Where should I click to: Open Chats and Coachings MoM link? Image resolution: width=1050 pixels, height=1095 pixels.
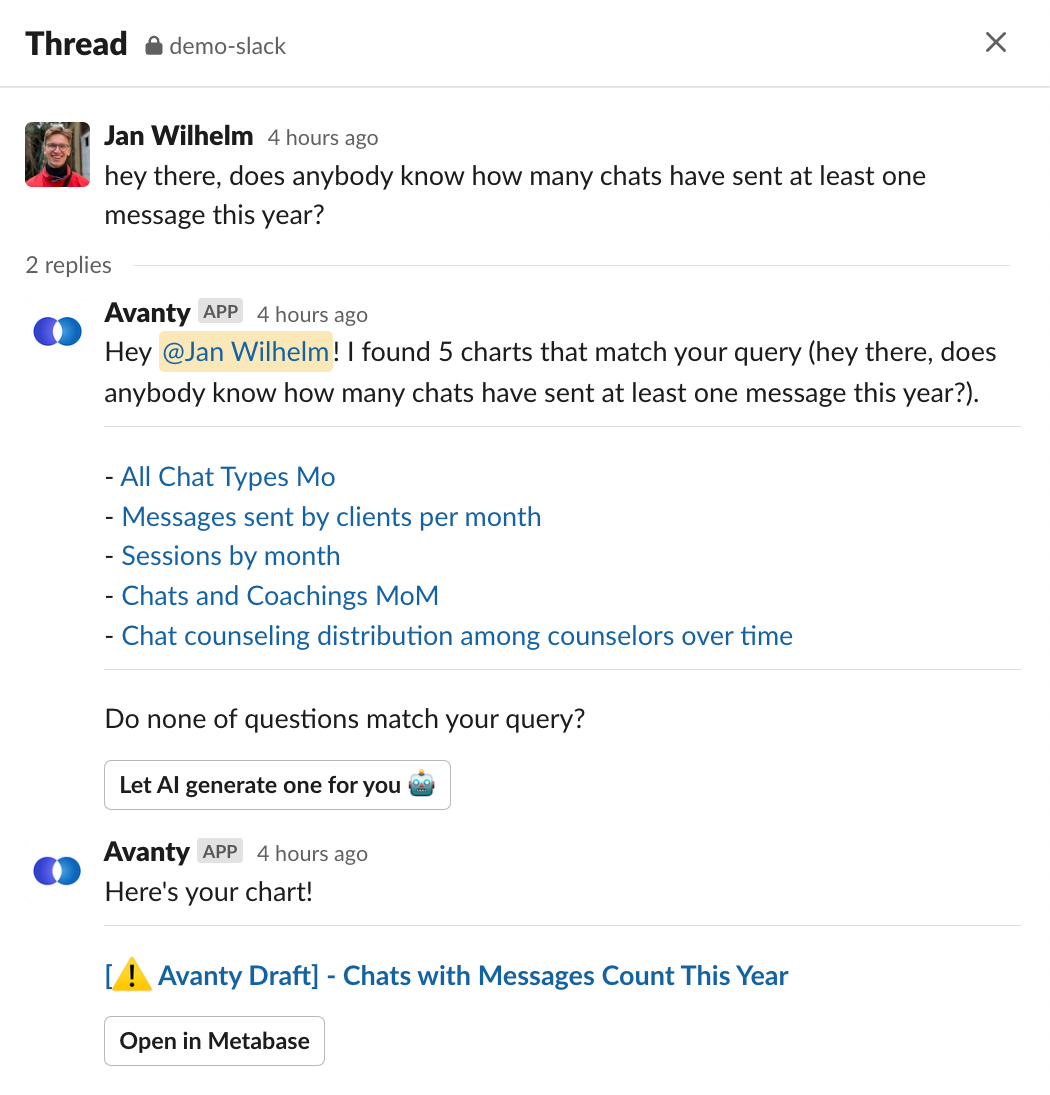point(280,596)
